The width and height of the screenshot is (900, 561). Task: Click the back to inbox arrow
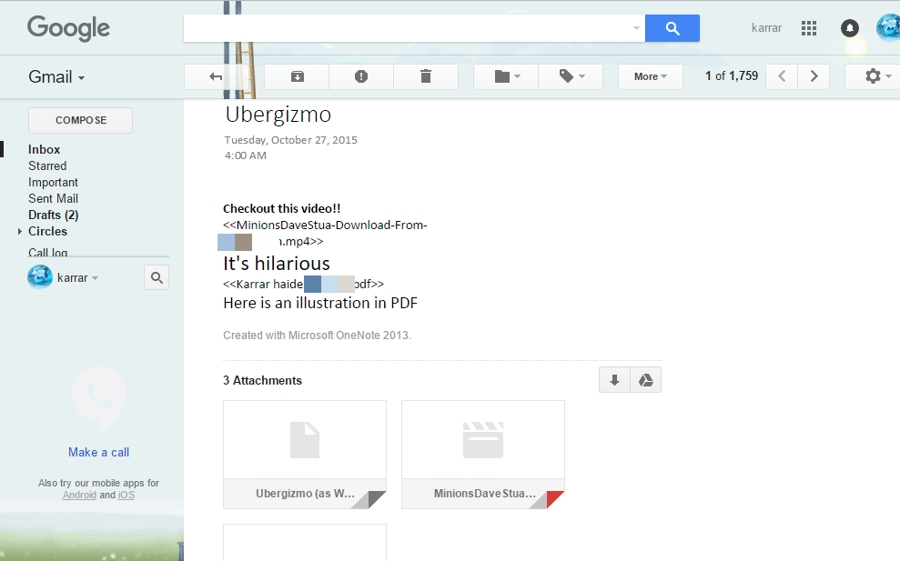[216, 76]
